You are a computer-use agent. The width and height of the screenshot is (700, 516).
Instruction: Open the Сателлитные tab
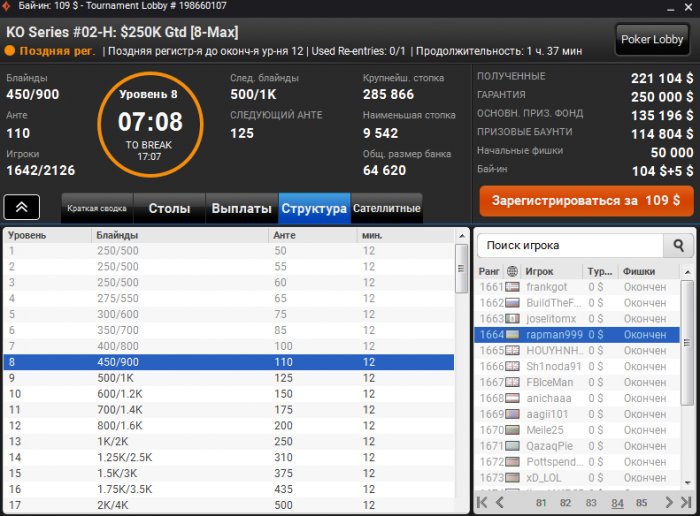pyautogui.click(x=387, y=208)
